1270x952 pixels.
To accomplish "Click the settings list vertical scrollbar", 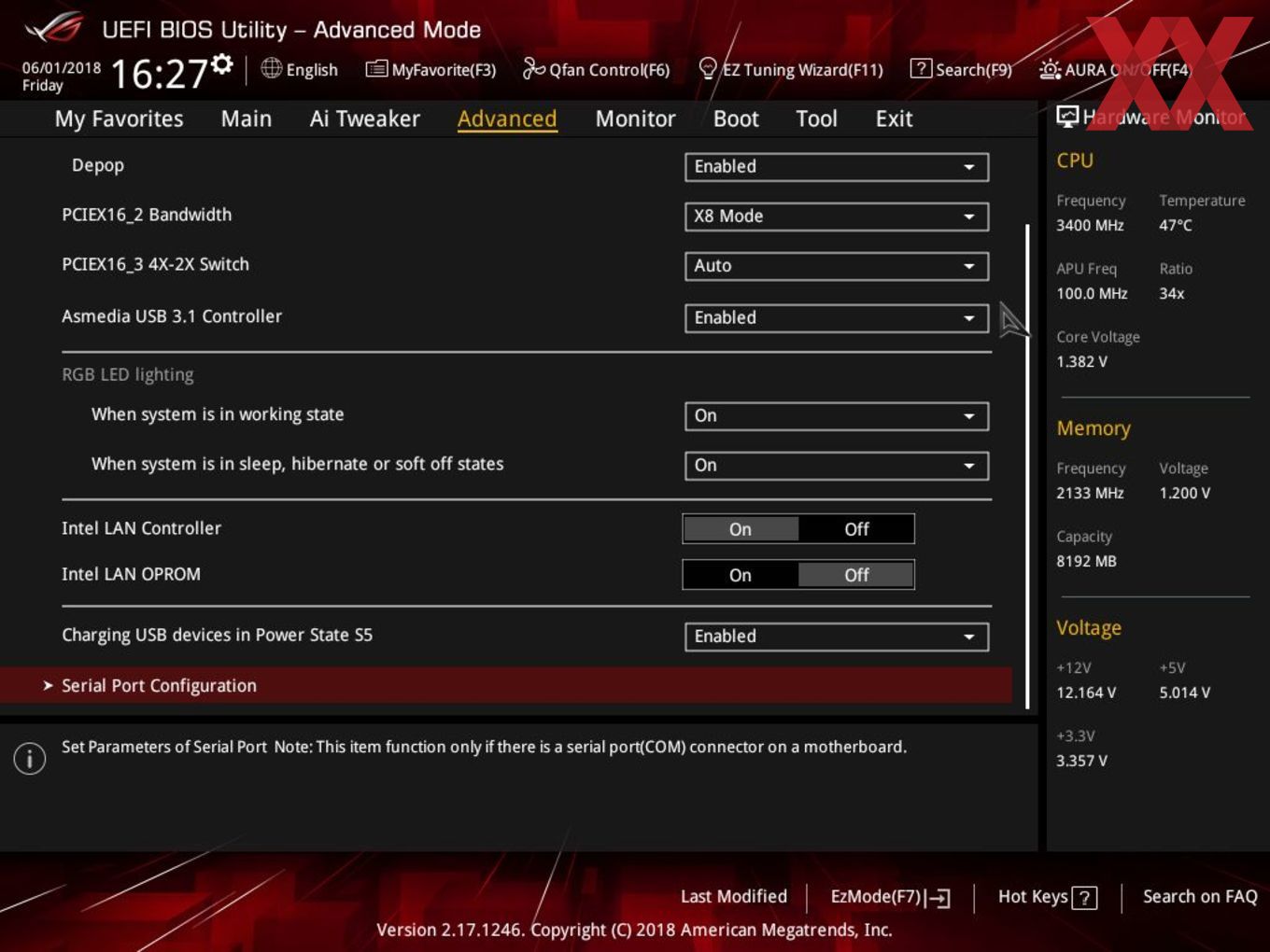I will [x=1027, y=467].
